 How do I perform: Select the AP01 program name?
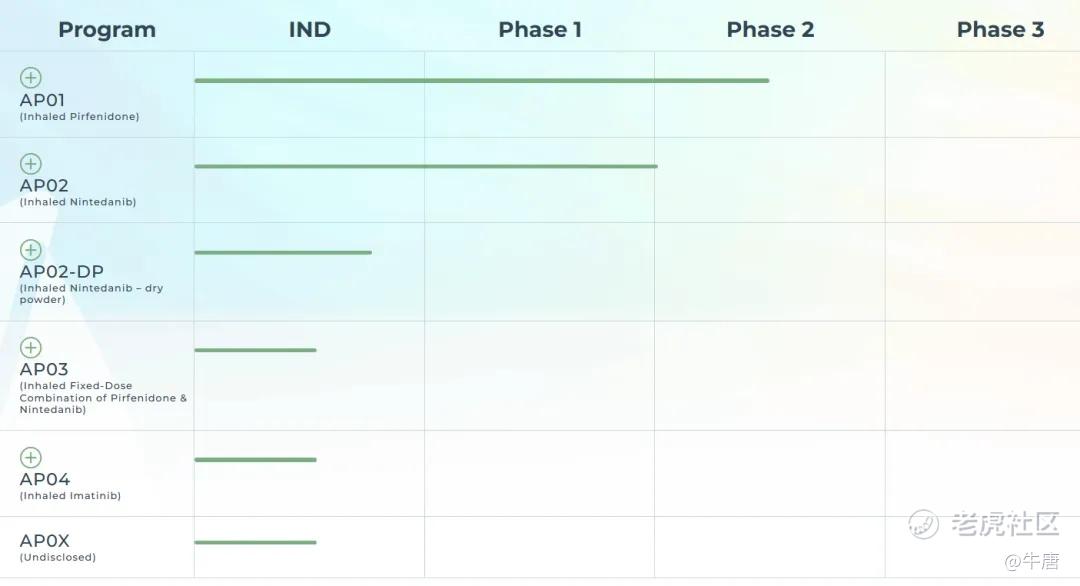(x=42, y=101)
